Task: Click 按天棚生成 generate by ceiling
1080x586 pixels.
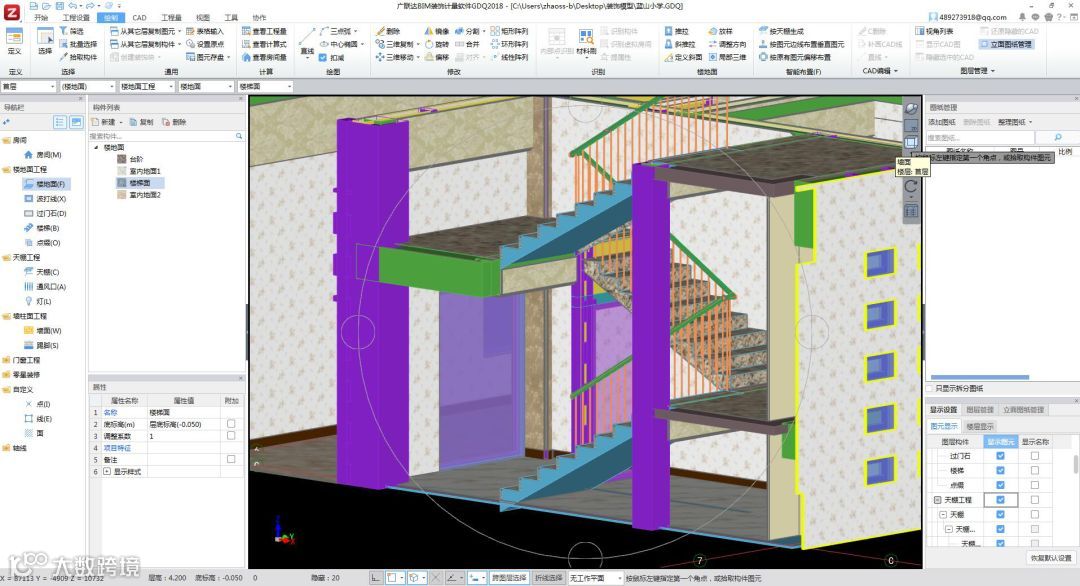Action: [x=781, y=31]
